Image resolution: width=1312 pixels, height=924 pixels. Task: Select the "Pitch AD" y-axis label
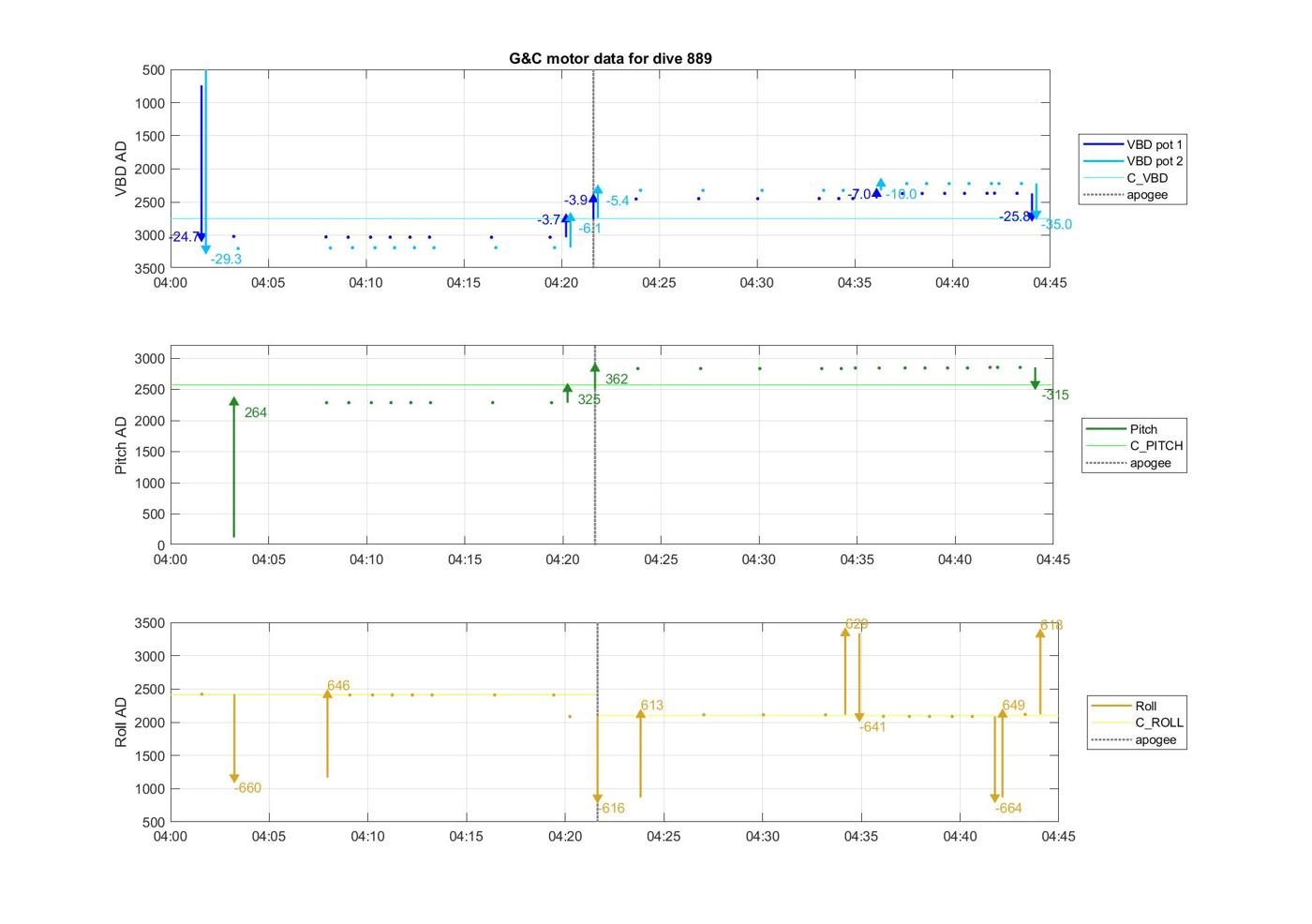click(x=121, y=445)
